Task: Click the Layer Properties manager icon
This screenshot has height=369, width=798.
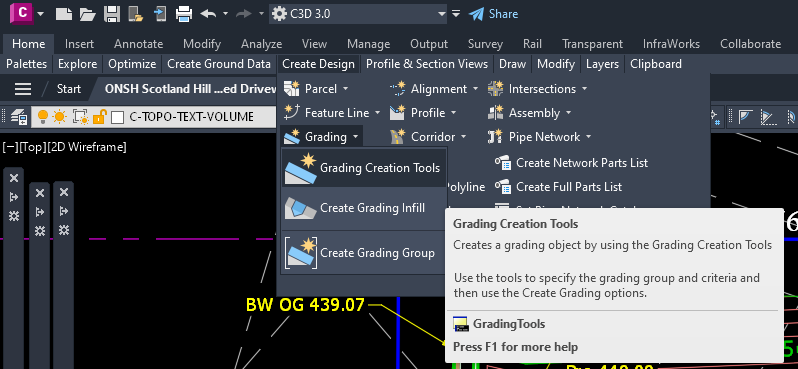Action: point(19,117)
